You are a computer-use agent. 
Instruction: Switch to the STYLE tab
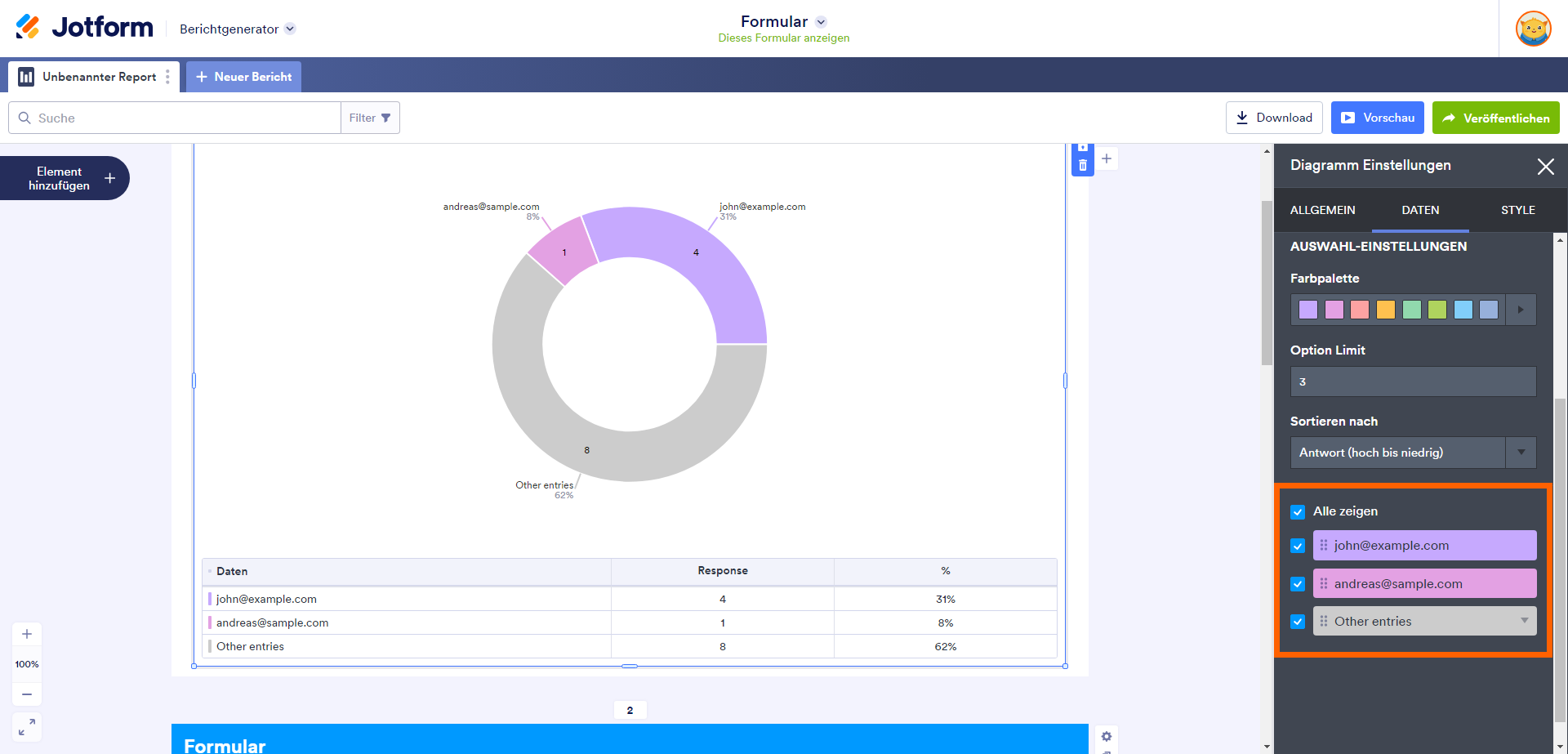click(x=1517, y=210)
